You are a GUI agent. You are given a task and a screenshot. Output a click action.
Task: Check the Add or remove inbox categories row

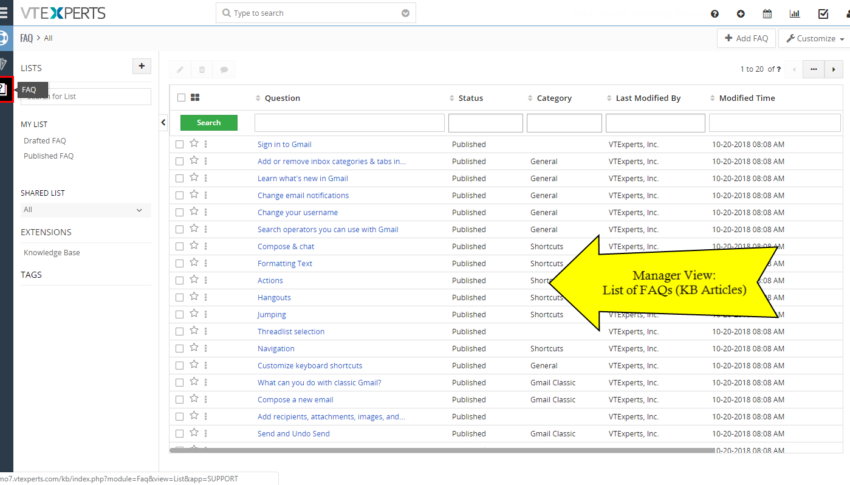[x=179, y=161]
